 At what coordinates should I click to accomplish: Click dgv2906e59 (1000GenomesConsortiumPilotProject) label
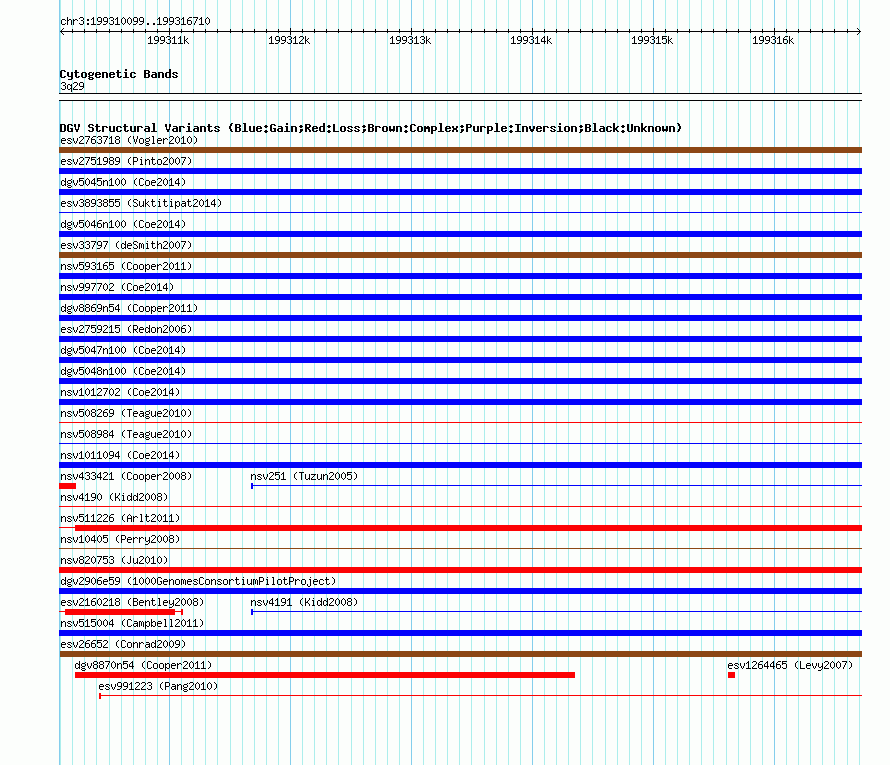point(198,581)
